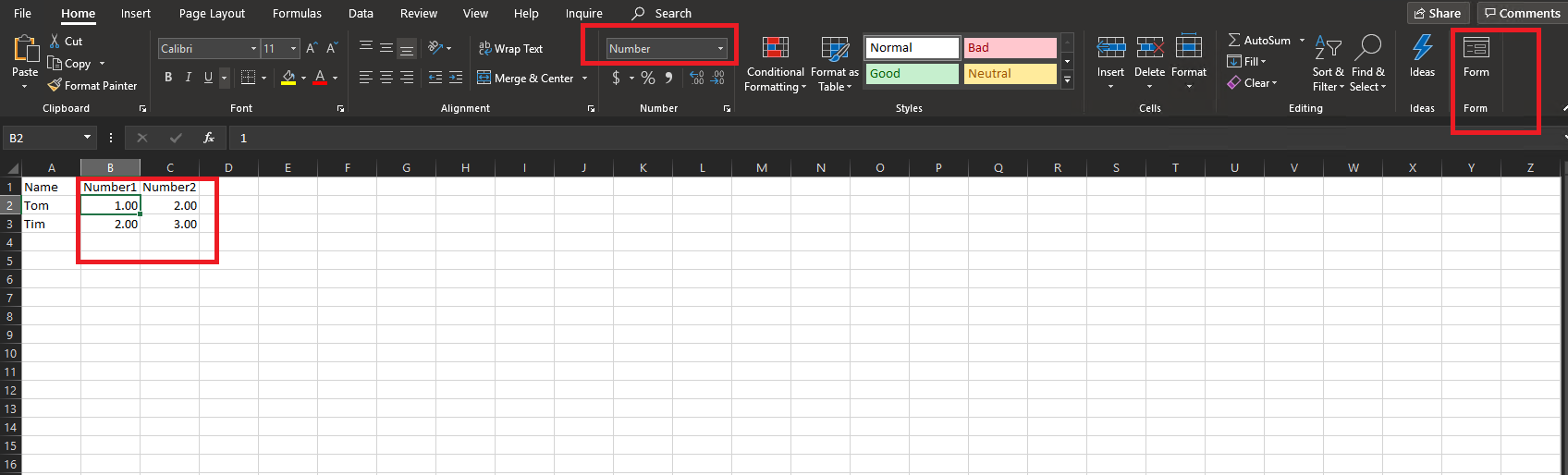Click the Insert Function fx icon
This screenshot has width=1568, height=475.
click(209, 138)
